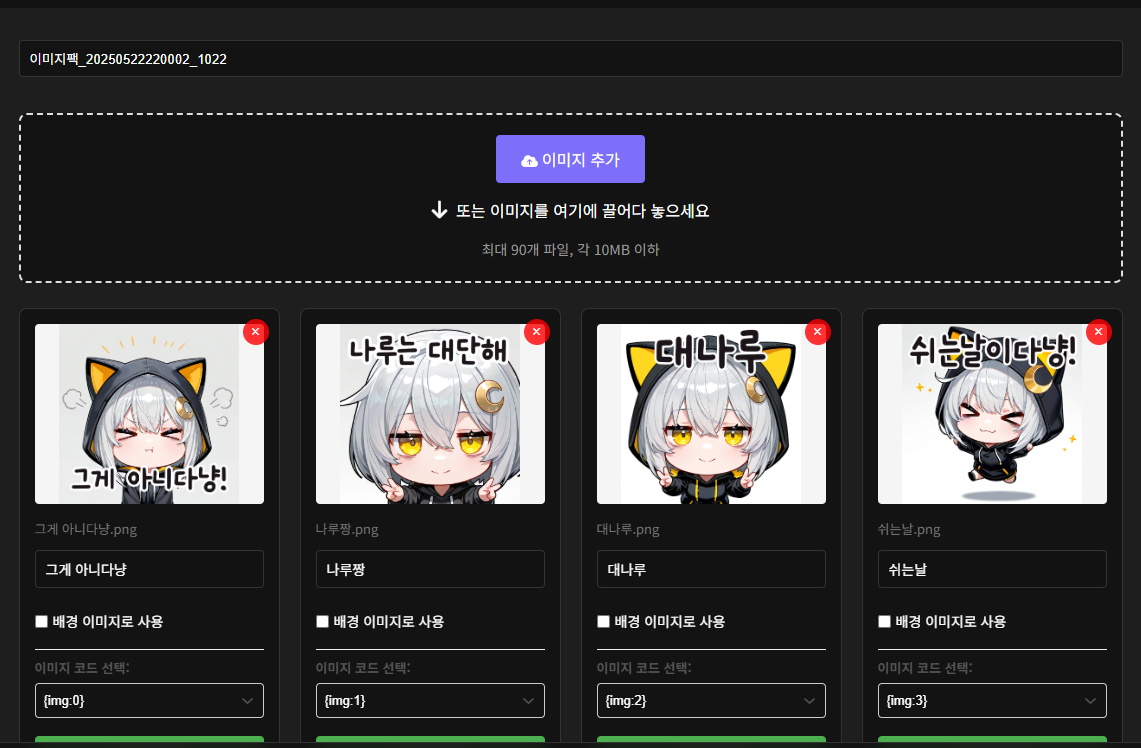Viewport: 1141px width, 748px height.
Task: Click the 그게 아니다냥 name input field
Action: (149, 569)
